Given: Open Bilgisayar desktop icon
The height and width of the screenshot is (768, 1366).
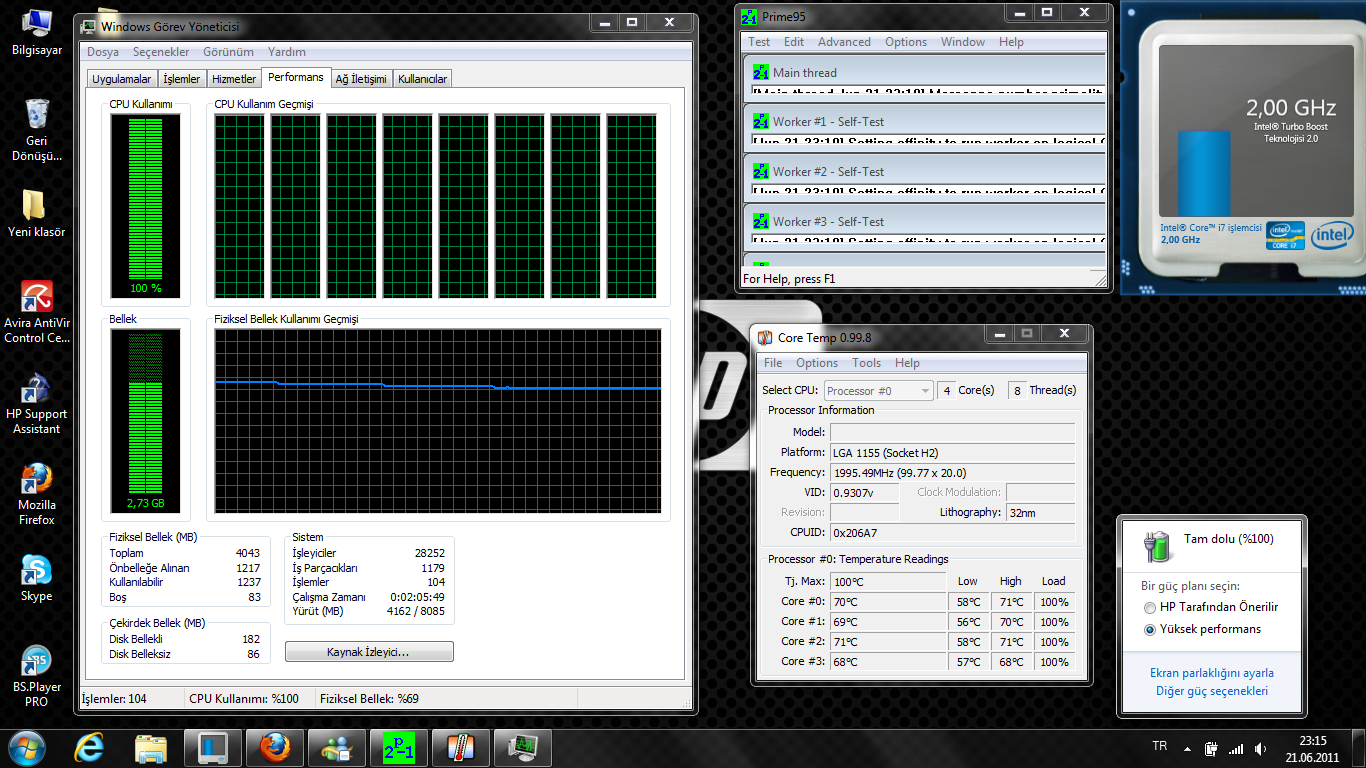Looking at the screenshot, I should [x=36, y=30].
